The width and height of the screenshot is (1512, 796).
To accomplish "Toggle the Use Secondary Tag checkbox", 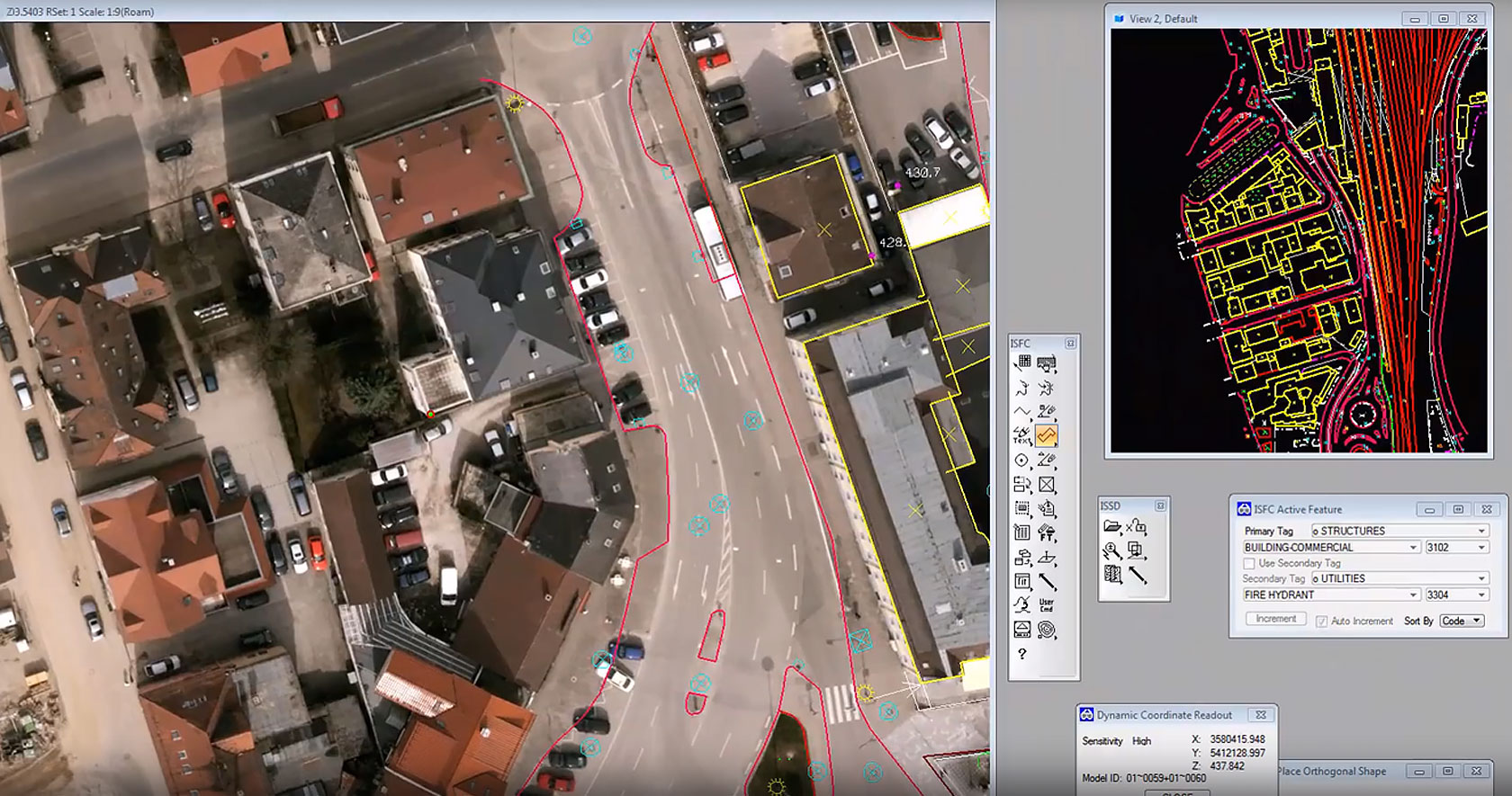I will click(x=1249, y=563).
